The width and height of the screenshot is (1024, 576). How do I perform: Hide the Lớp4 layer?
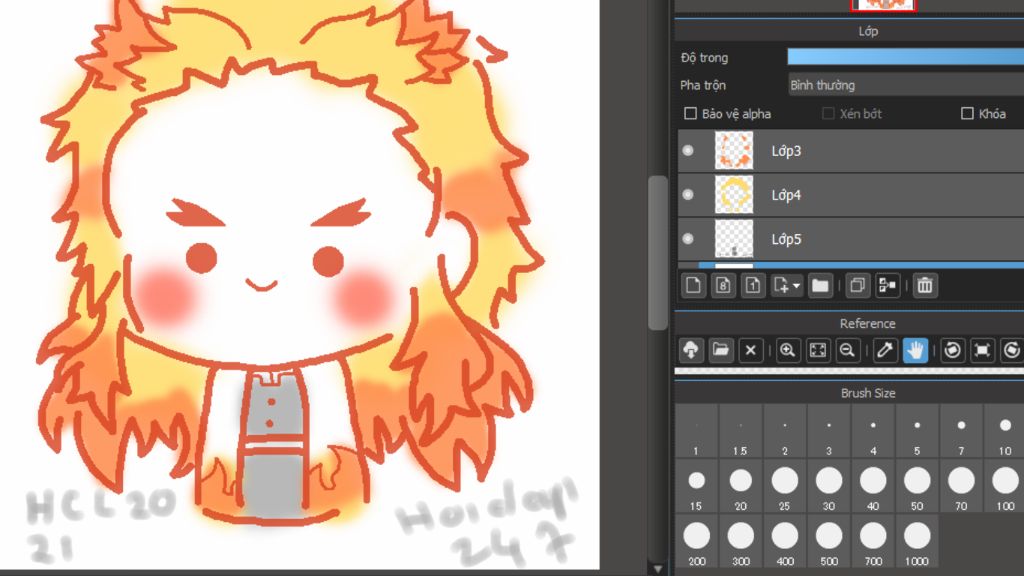688,195
